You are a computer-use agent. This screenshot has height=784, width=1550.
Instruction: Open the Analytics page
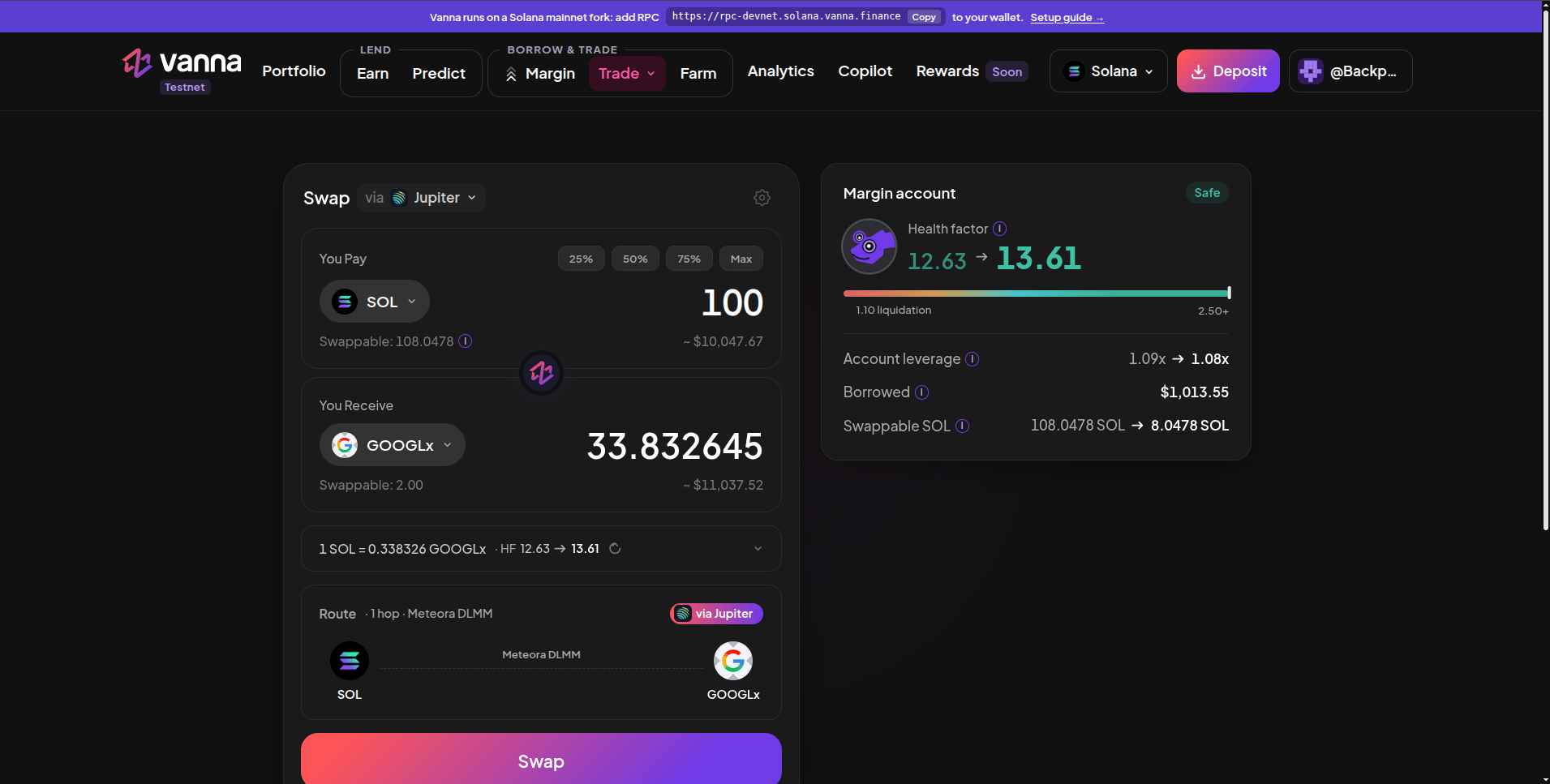pos(781,71)
